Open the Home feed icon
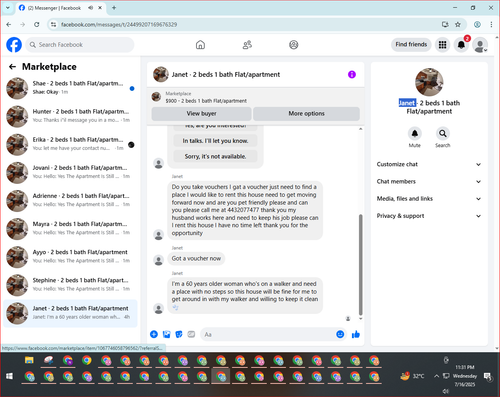Screen dimensions: 500x397 [x=200, y=45]
